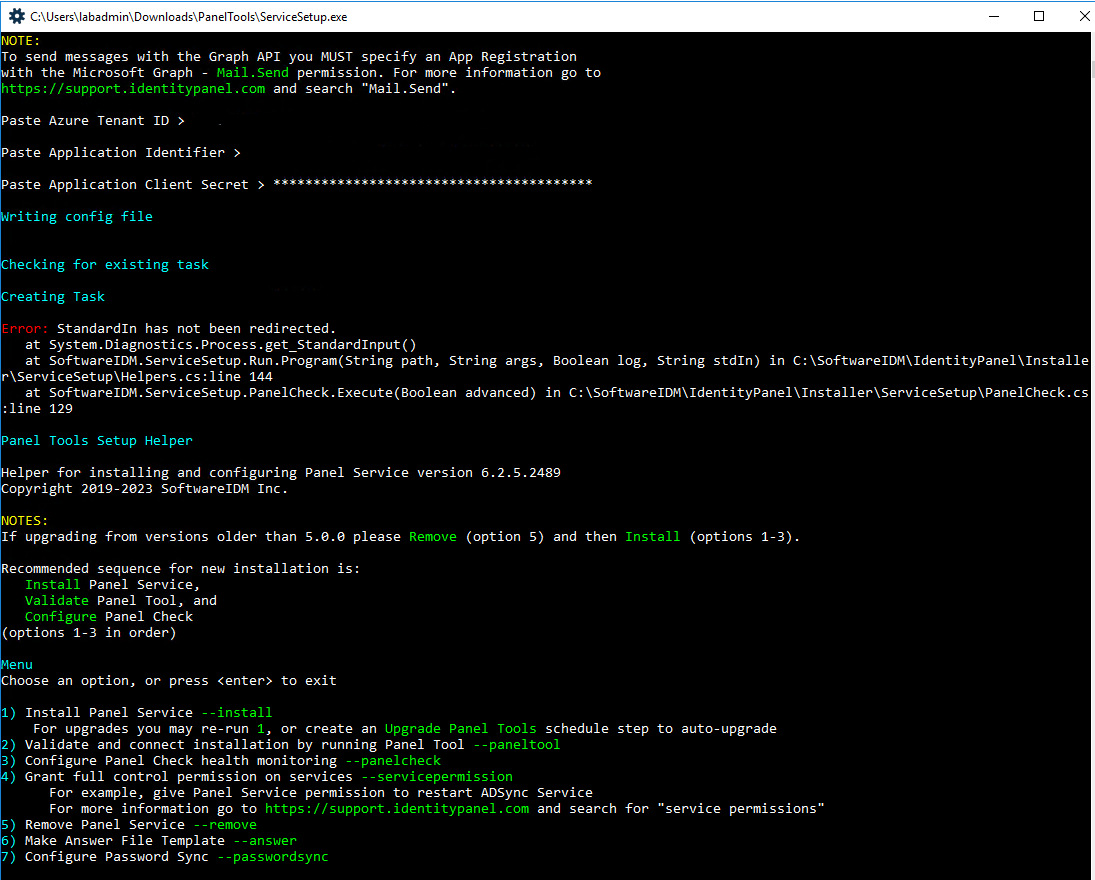Click the ServiceSetup gear icon in title bar
The image size is (1095, 880).
pos(16,16)
